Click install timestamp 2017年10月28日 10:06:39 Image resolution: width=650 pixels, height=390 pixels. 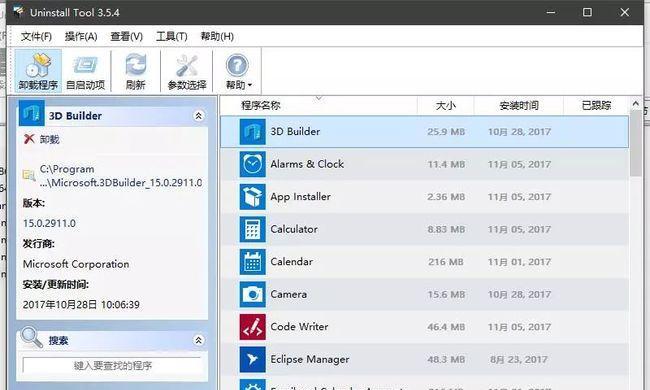pos(81,305)
